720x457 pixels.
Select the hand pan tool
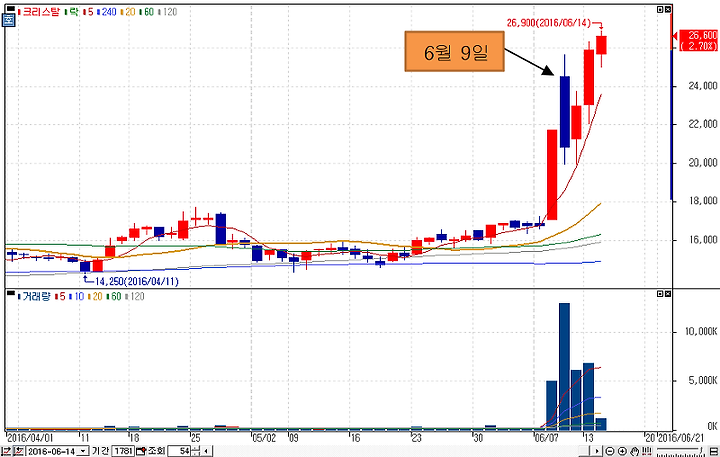pos(635,451)
